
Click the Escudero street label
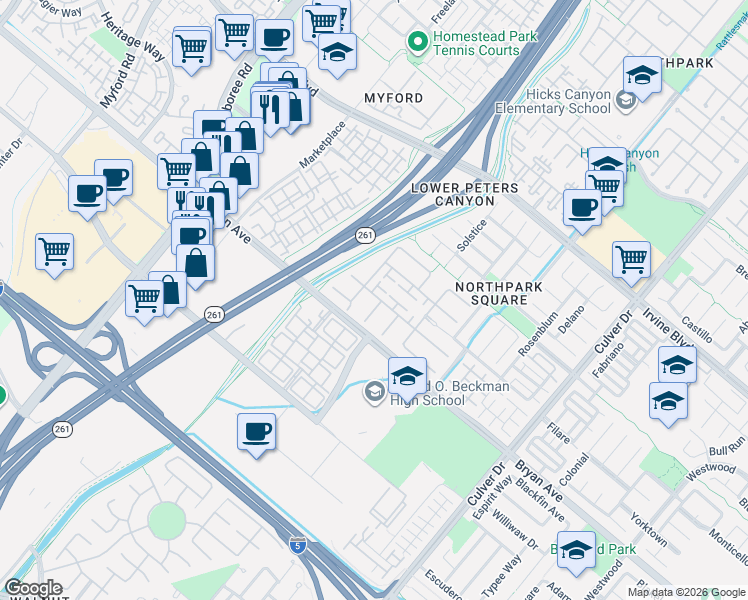click(443, 584)
